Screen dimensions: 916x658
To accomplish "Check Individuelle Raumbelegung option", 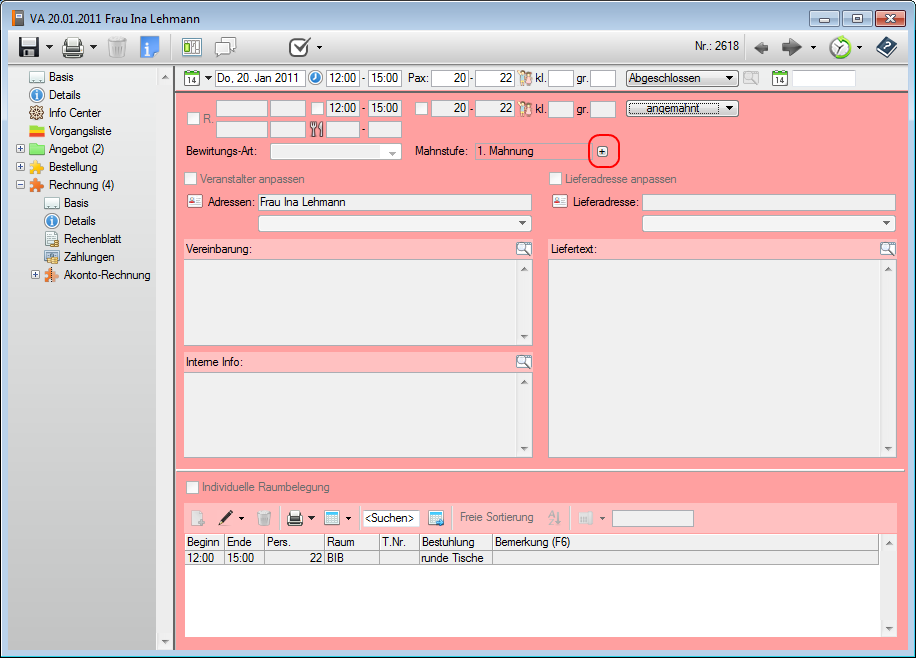I will point(192,487).
